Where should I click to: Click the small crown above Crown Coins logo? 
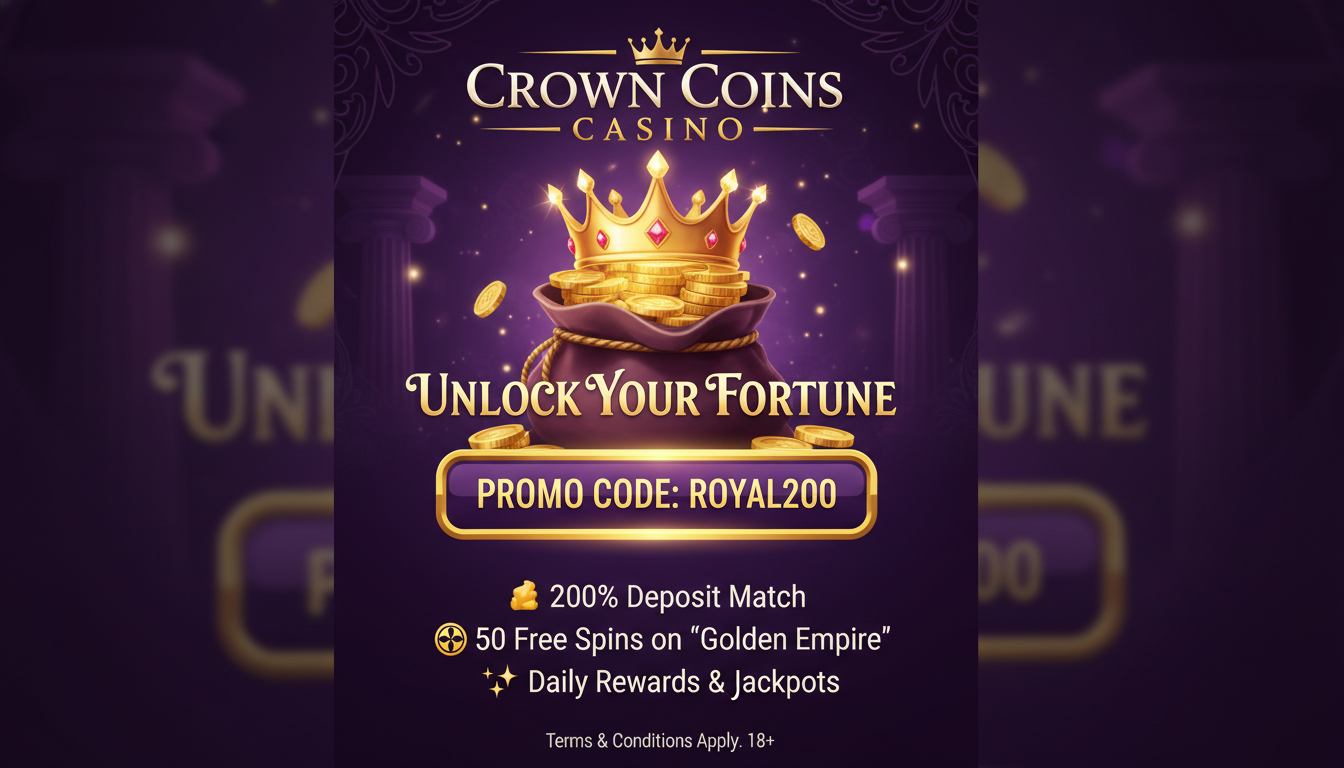click(658, 45)
